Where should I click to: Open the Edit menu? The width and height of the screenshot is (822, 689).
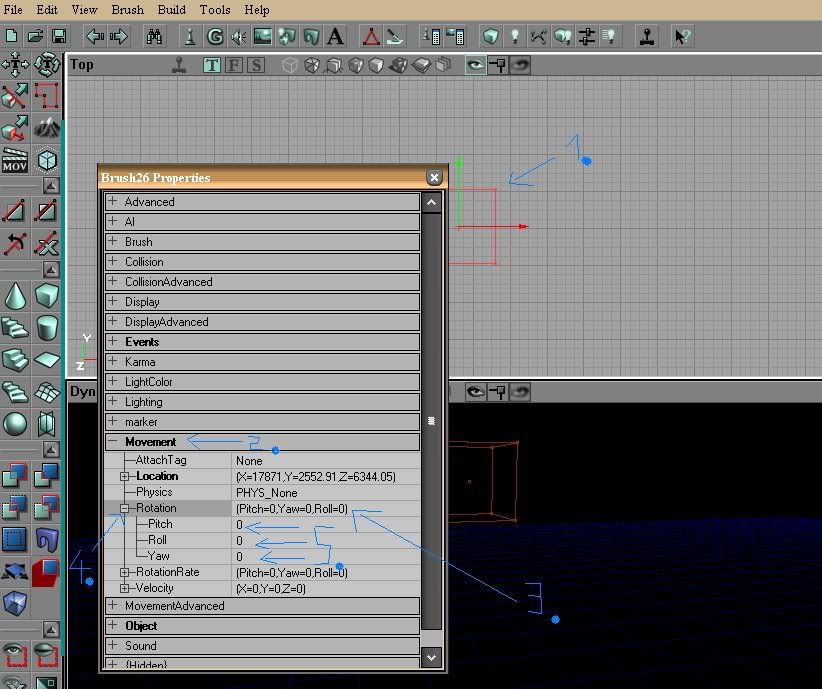tap(47, 10)
